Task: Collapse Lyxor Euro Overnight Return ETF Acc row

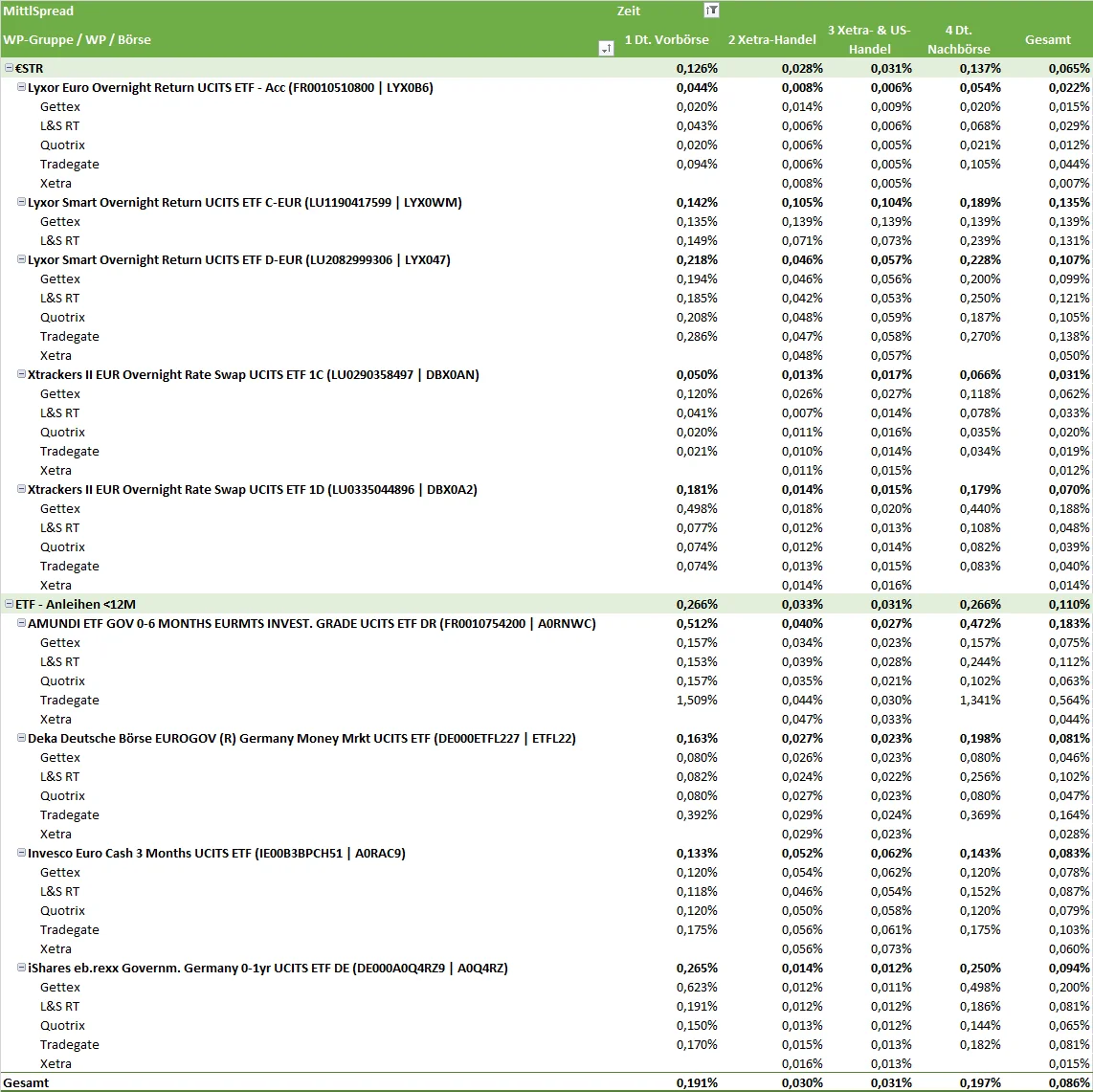Action: (21, 88)
